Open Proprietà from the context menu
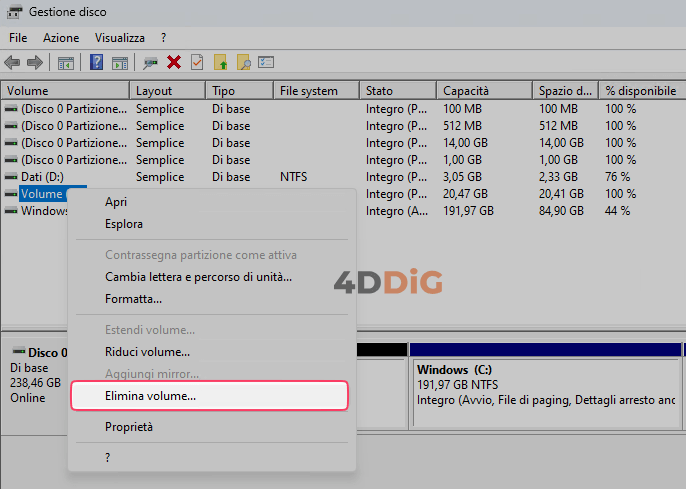 click(x=212, y=427)
